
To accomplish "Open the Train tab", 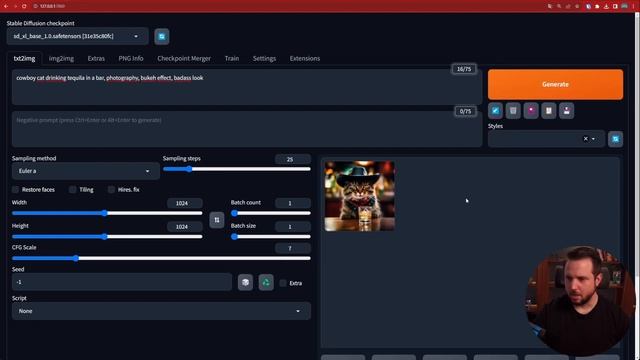I will click(x=231, y=58).
